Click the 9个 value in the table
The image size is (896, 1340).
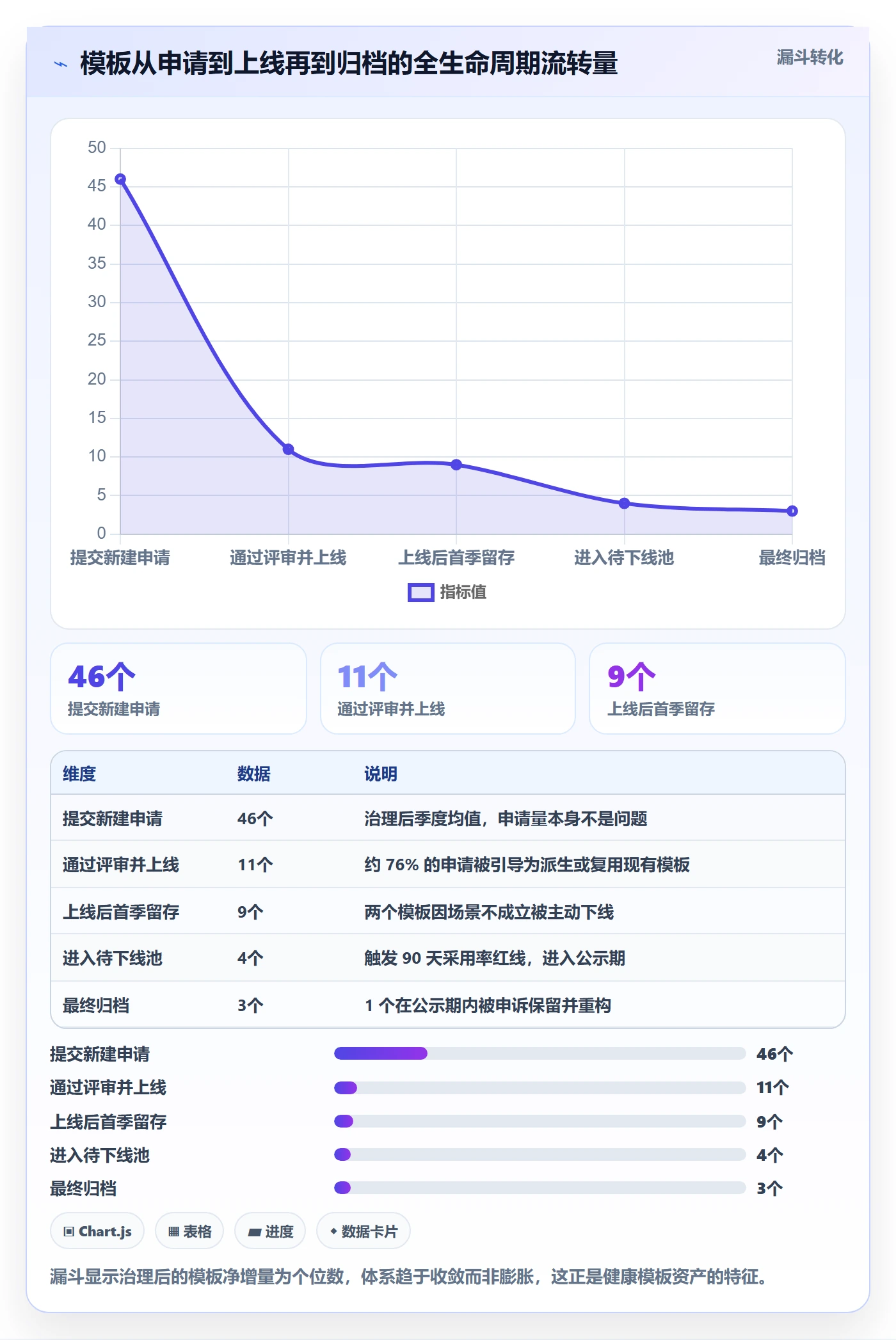click(250, 912)
